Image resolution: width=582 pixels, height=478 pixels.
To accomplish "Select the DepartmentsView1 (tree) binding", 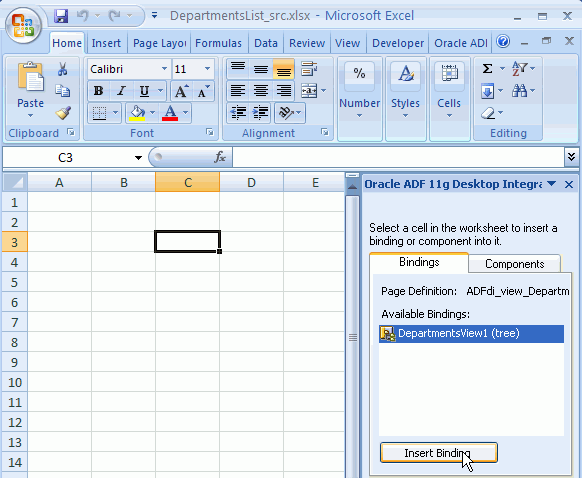I will [471, 333].
